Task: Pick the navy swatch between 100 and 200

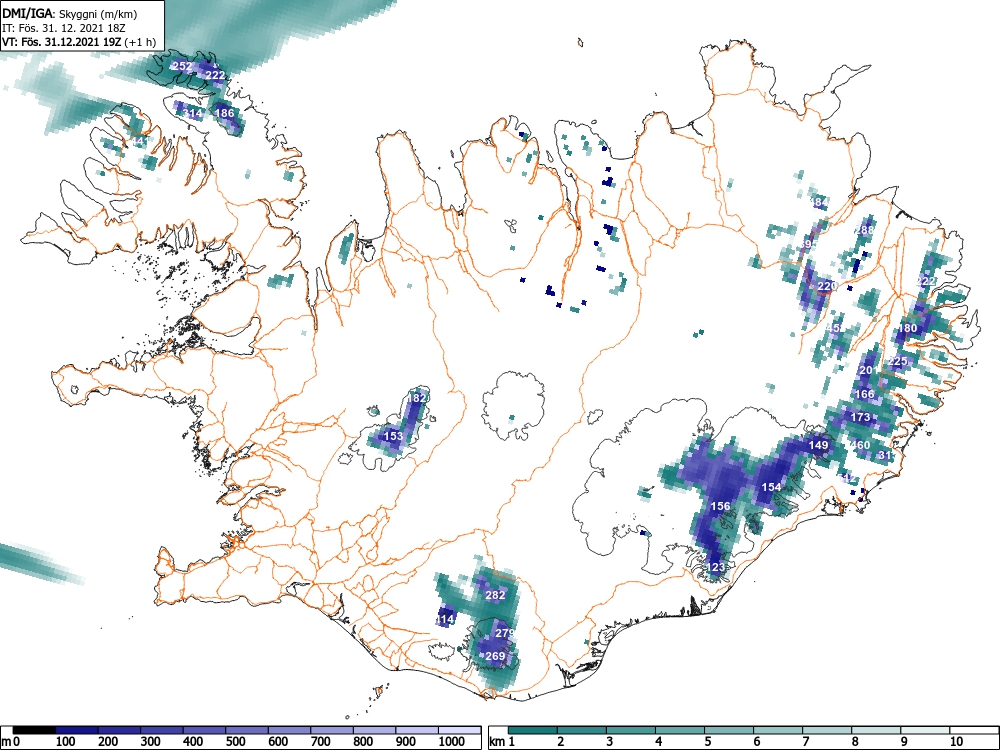Action: 77,730
